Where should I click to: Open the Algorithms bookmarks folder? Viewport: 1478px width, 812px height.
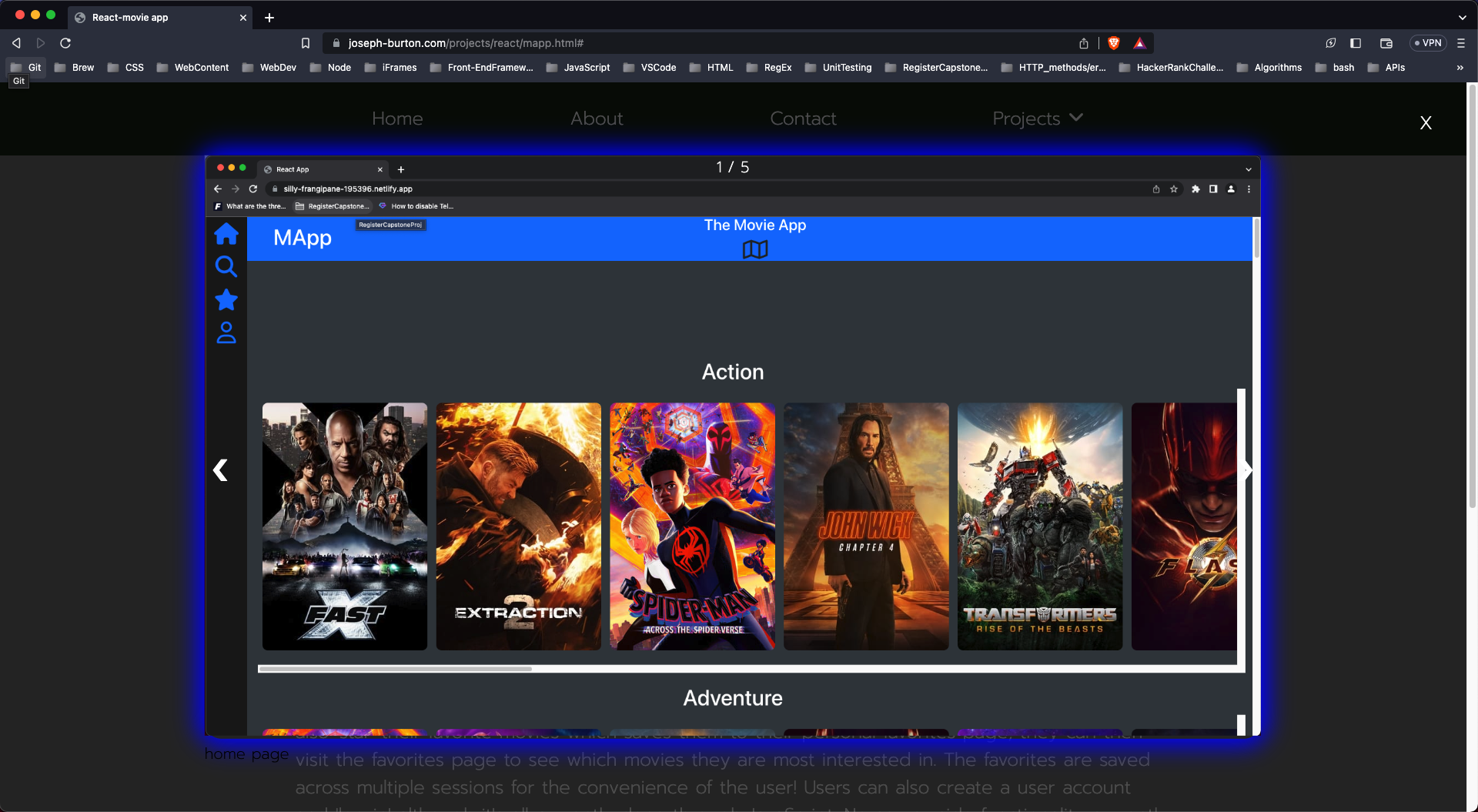pyautogui.click(x=1269, y=68)
